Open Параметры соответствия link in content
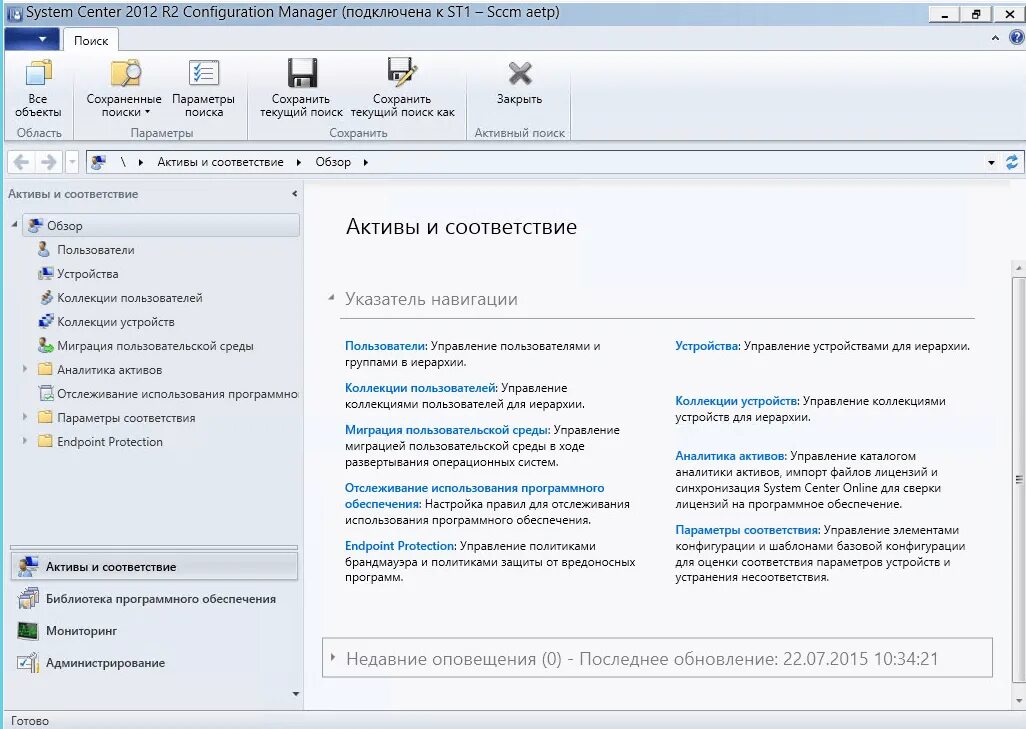 (747, 530)
